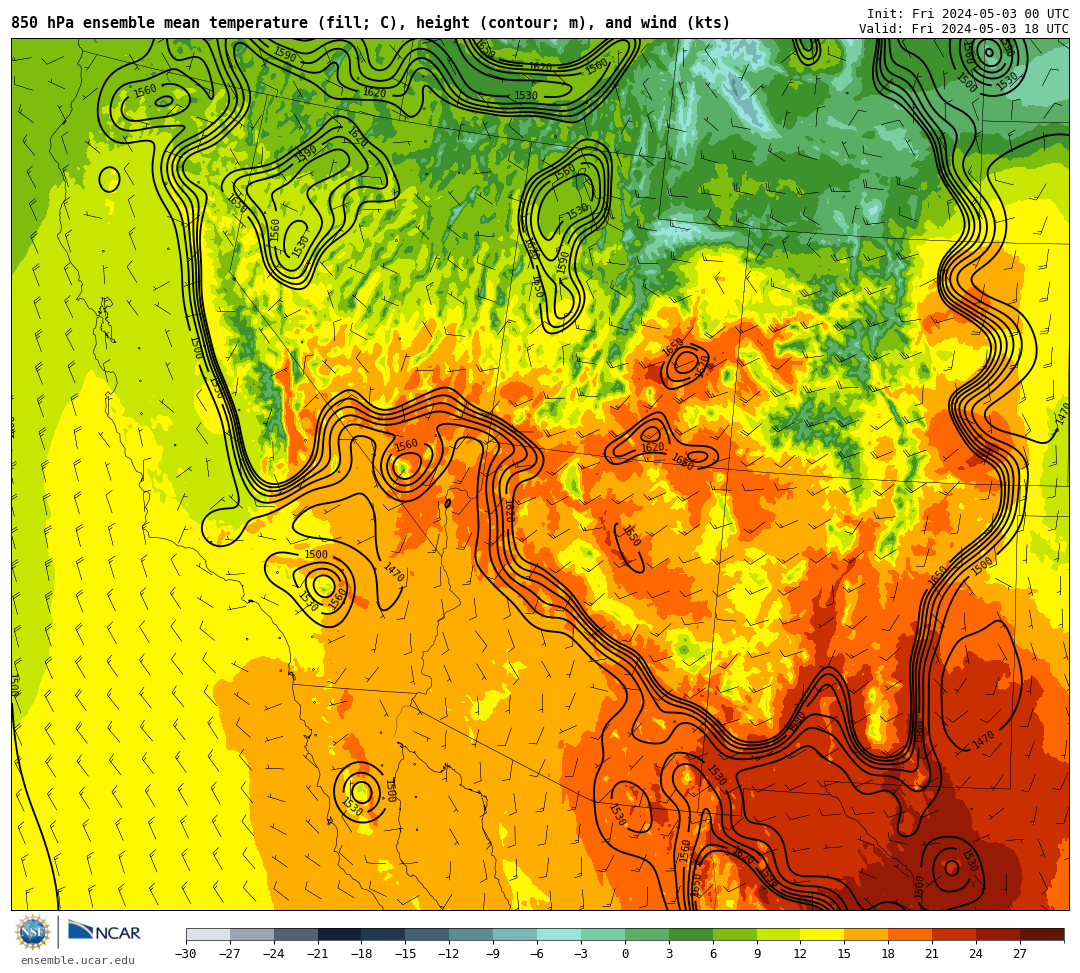The image size is (1080, 973).
Task: Click the 3 colorbar tick label
Action: [x=669, y=954]
